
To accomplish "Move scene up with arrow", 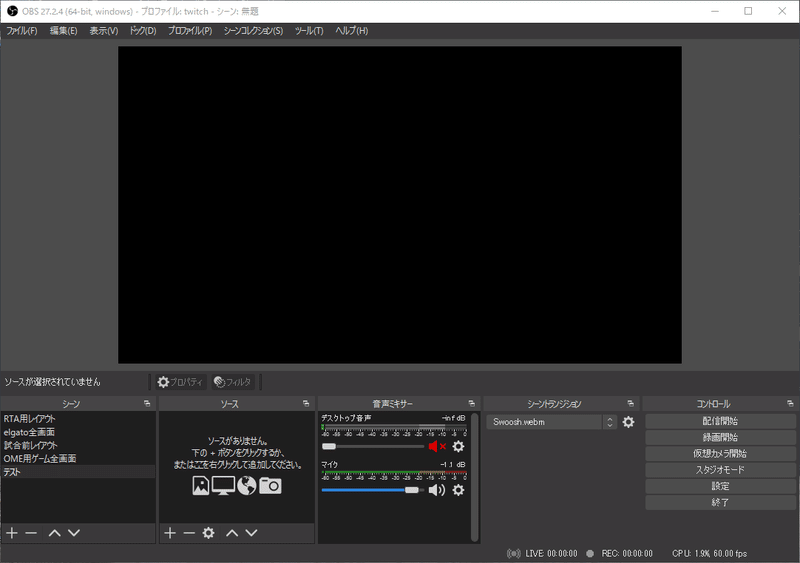I will [55, 533].
